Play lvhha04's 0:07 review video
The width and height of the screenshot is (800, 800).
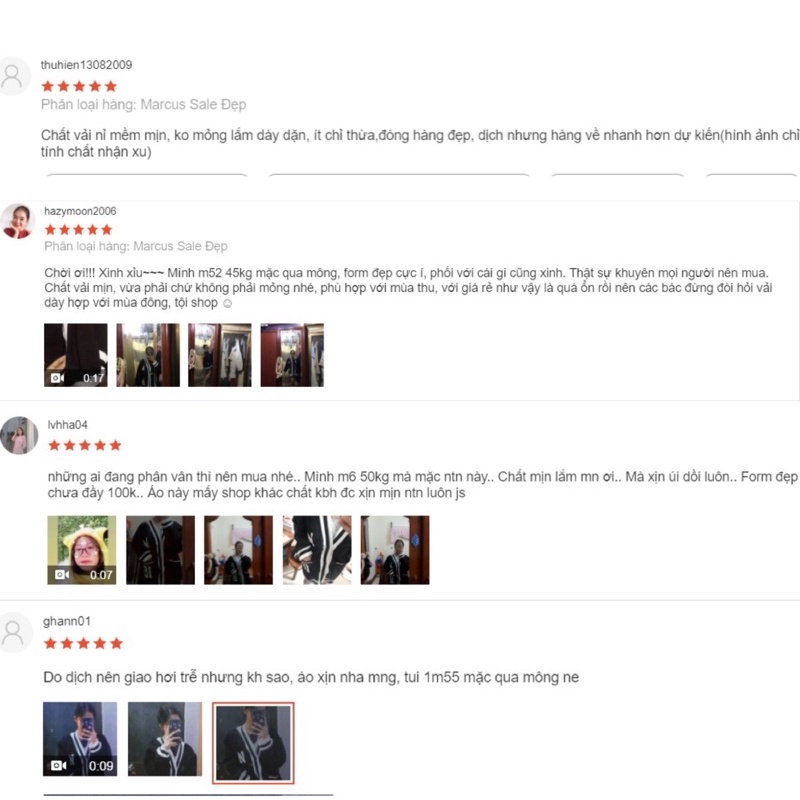[82, 550]
